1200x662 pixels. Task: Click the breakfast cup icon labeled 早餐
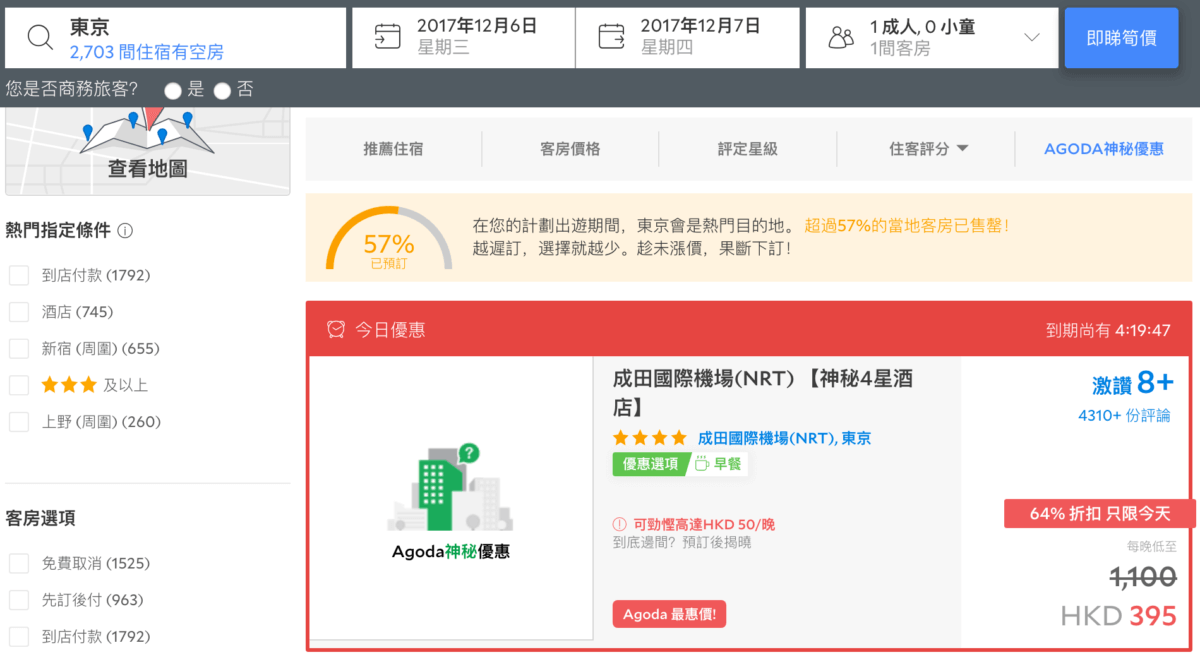(701, 463)
